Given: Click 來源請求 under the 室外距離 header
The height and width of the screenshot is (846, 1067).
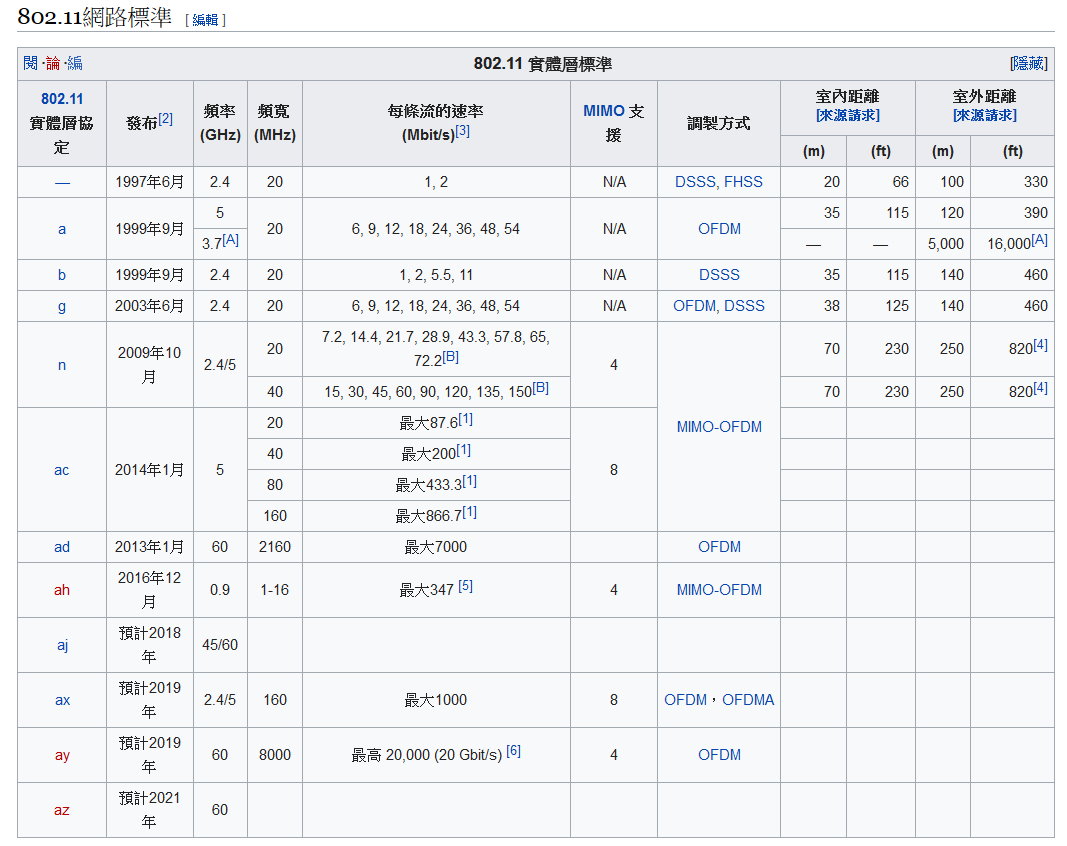Looking at the screenshot, I should click(984, 116).
